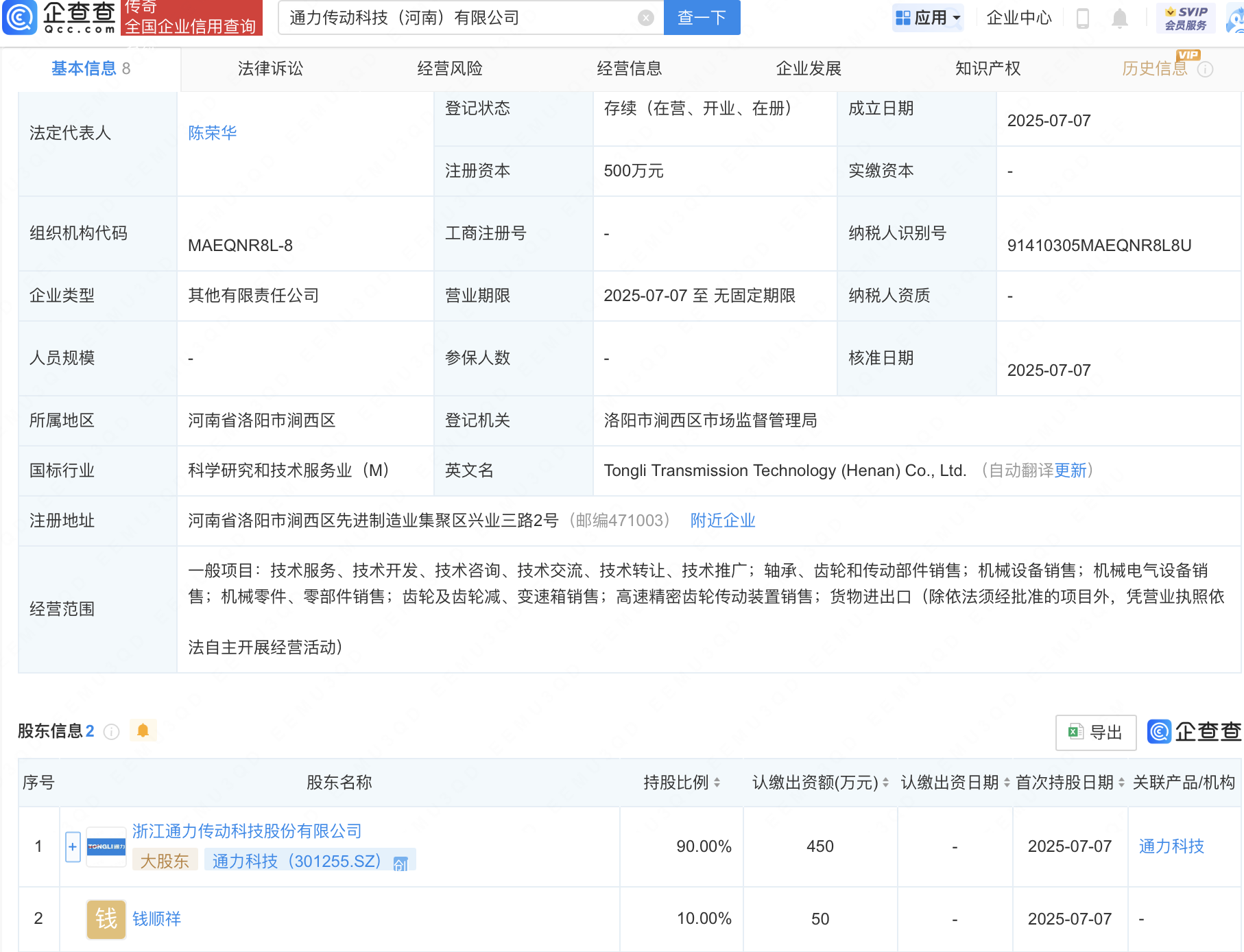Select English name Tongli Transmission Technology text
Image resolution: width=1244 pixels, height=952 pixels.
[x=785, y=471]
